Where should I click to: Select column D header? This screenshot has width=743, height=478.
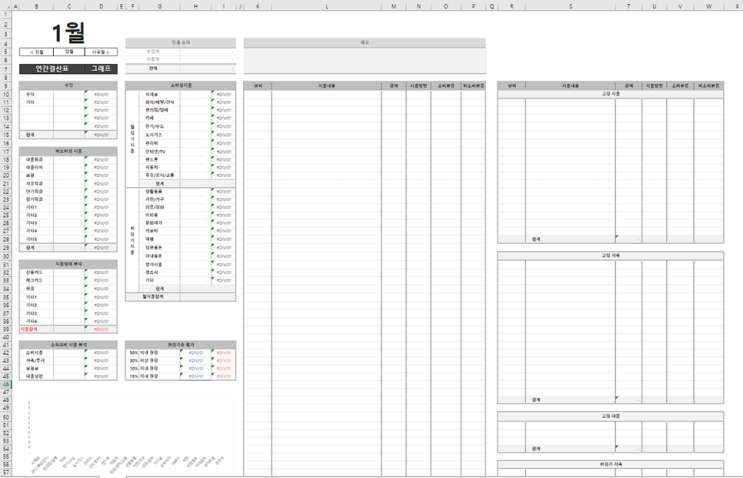click(101, 6)
